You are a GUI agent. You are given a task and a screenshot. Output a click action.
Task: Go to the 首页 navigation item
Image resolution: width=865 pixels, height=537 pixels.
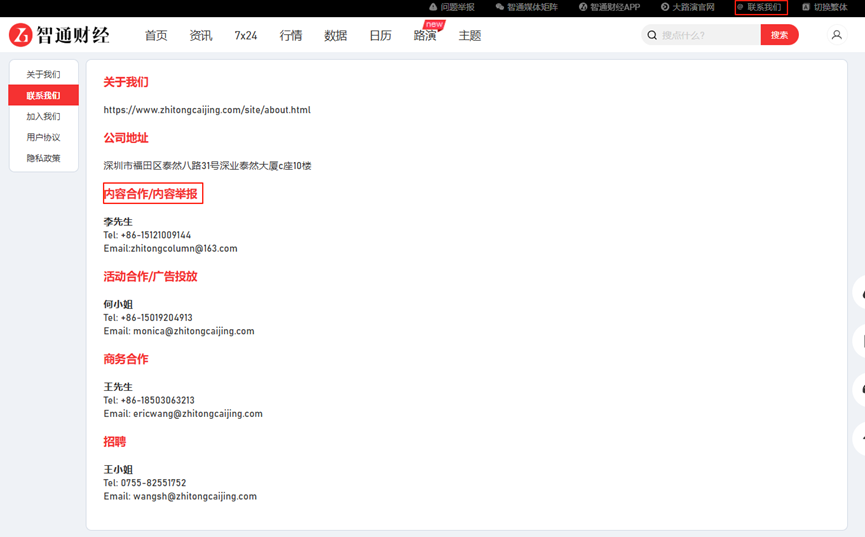156,35
